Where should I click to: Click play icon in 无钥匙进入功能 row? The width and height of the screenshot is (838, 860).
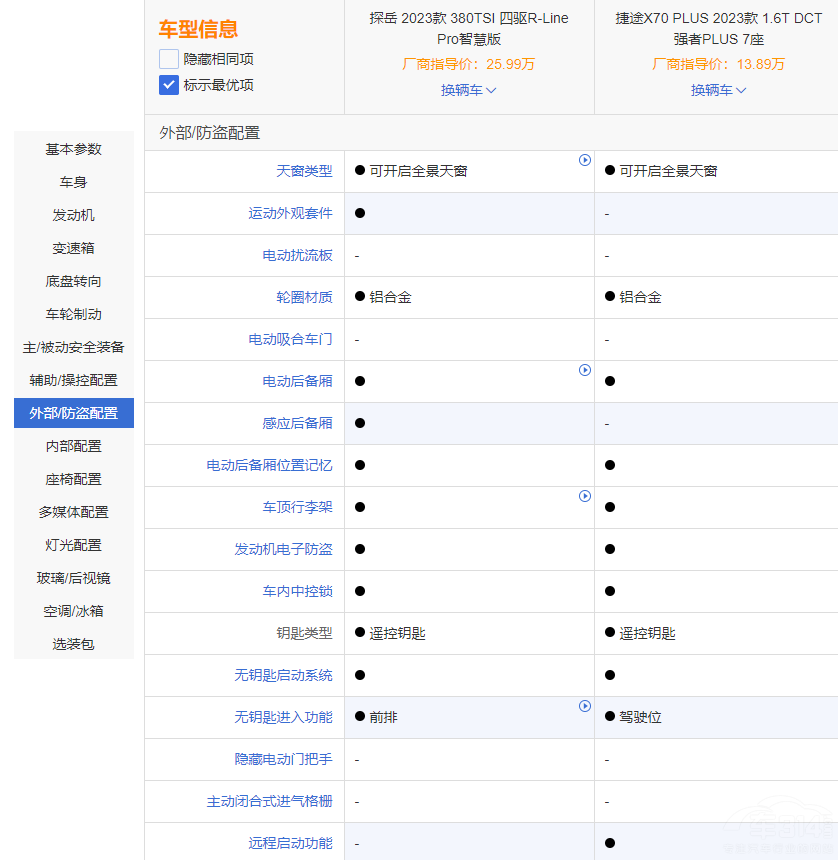[585, 706]
